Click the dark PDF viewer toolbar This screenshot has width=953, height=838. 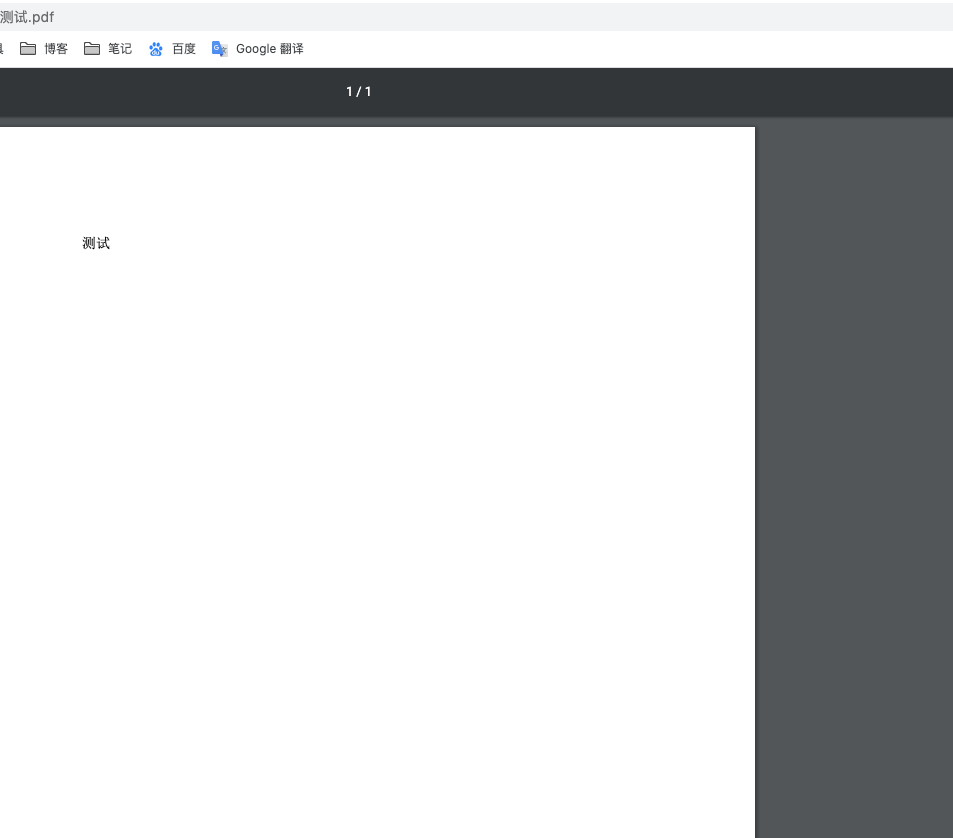coord(600,91)
